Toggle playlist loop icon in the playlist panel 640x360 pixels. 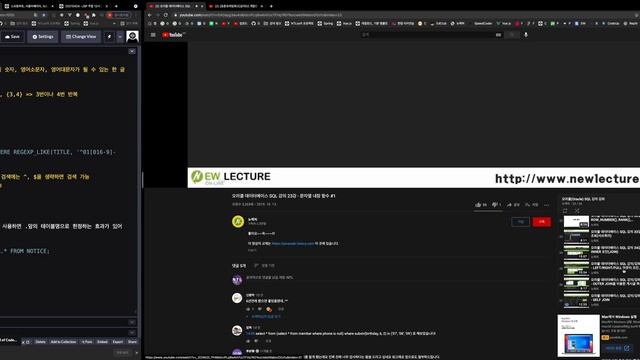565,211
